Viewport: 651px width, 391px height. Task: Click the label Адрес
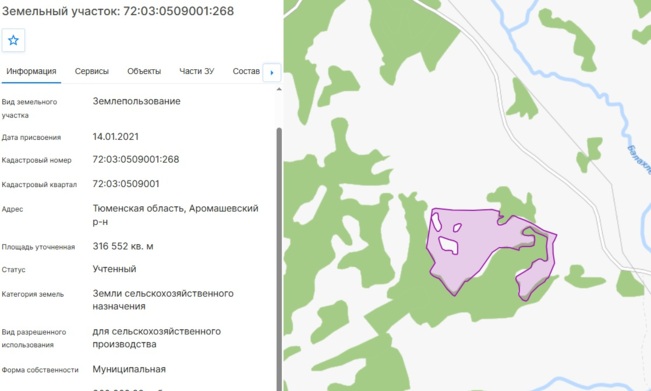coord(12,209)
